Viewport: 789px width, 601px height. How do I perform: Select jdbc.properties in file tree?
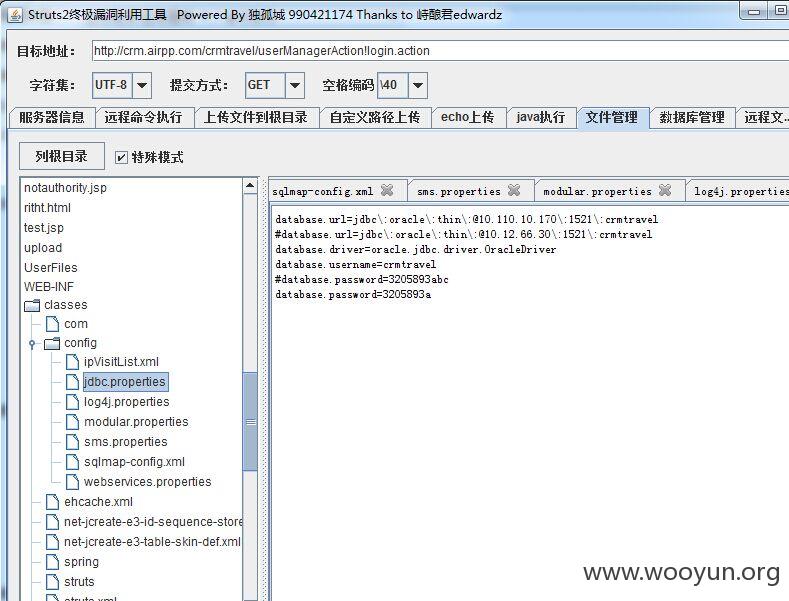pos(125,382)
